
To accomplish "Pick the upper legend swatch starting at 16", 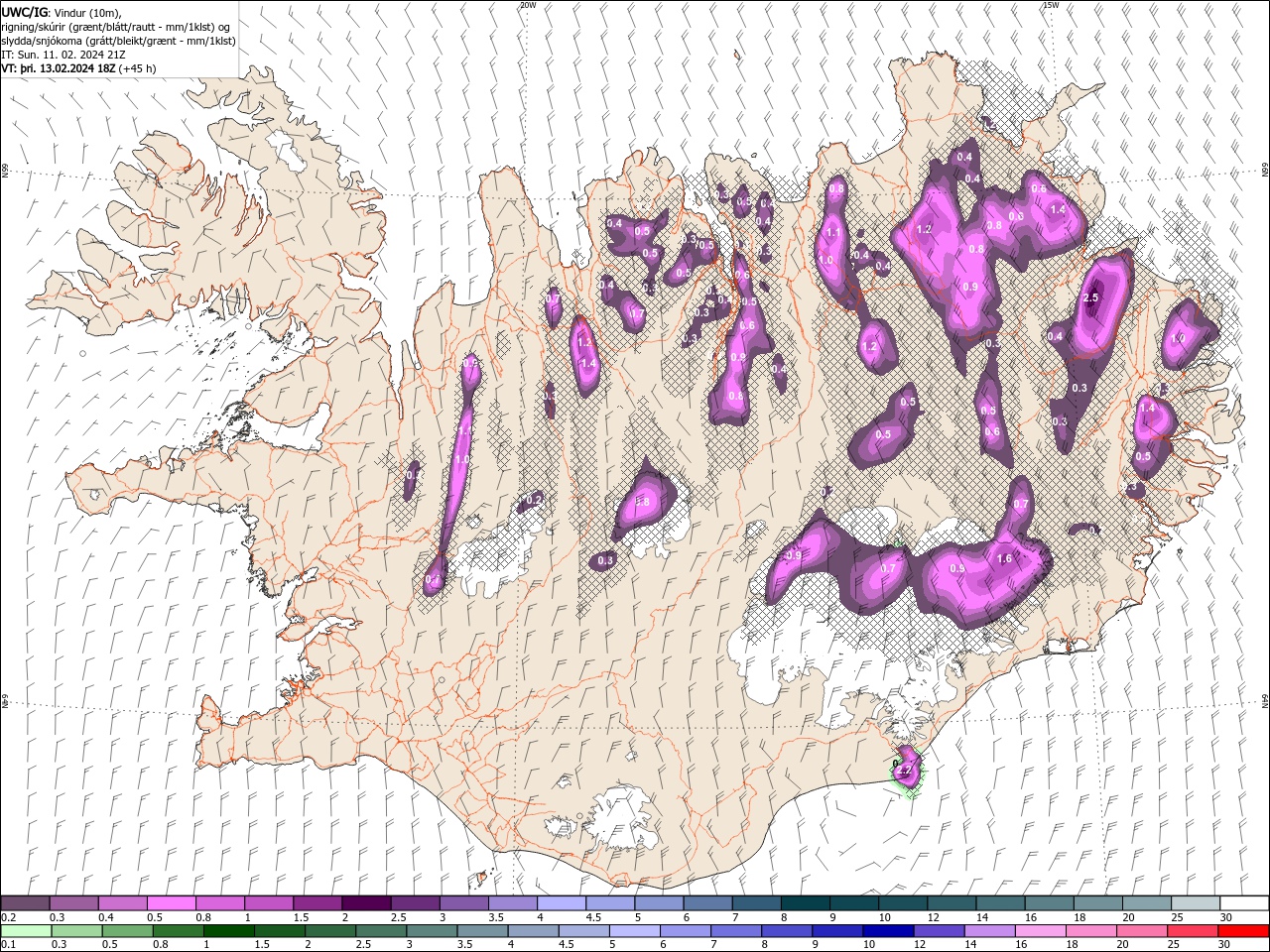I will [x=1050, y=903].
